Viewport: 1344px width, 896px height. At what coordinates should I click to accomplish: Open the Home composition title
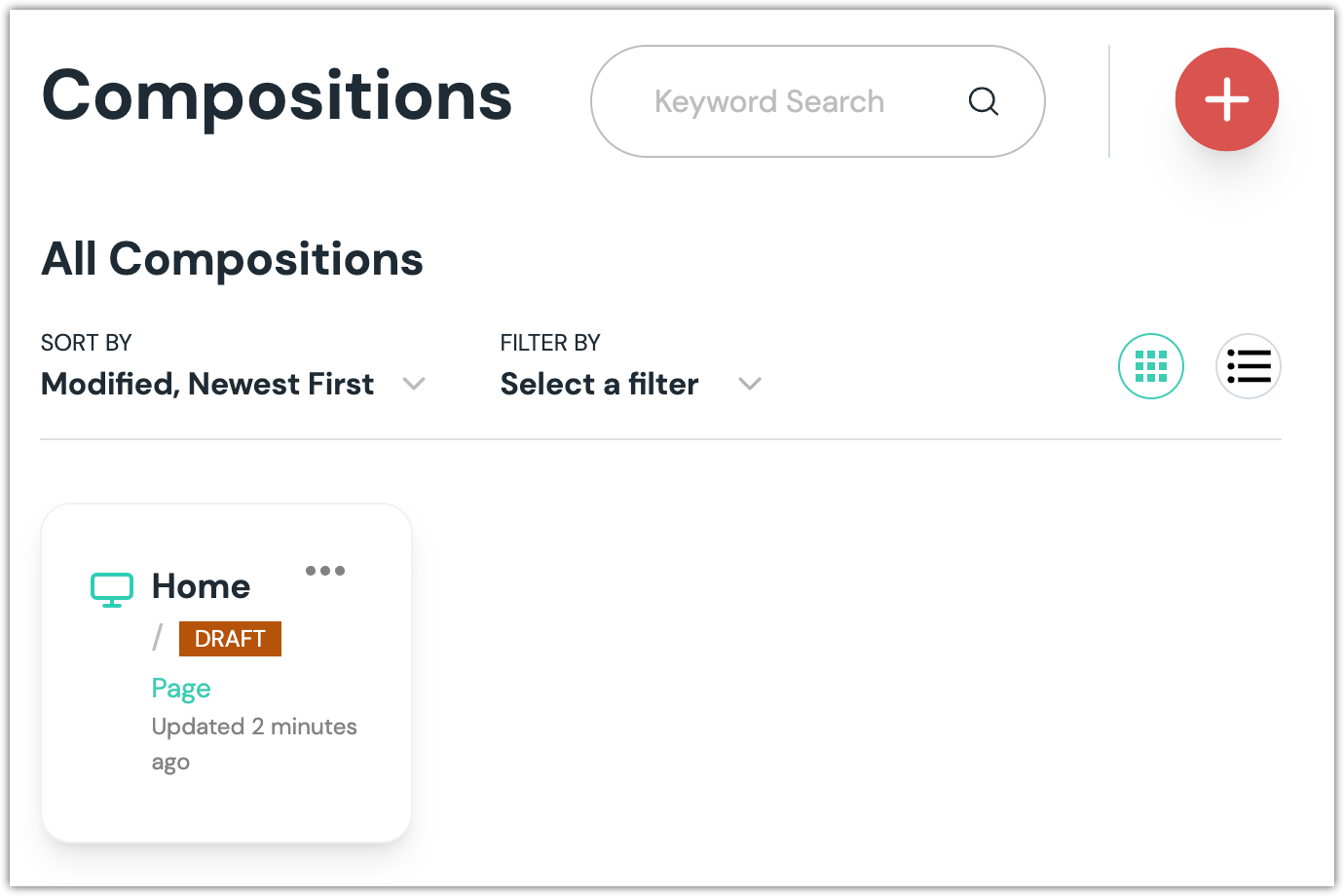pyautogui.click(x=202, y=586)
